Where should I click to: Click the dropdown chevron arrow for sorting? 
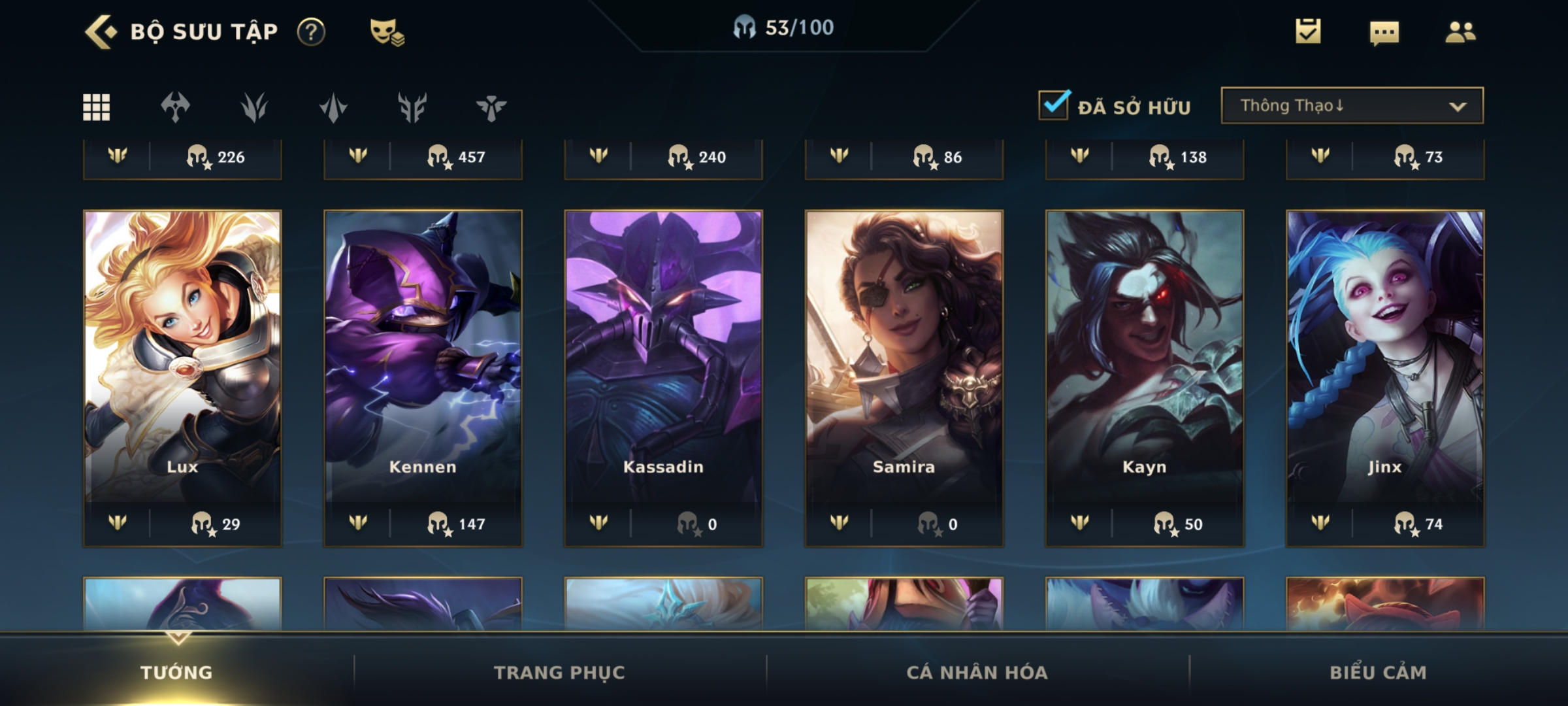pyautogui.click(x=1458, y=107)
